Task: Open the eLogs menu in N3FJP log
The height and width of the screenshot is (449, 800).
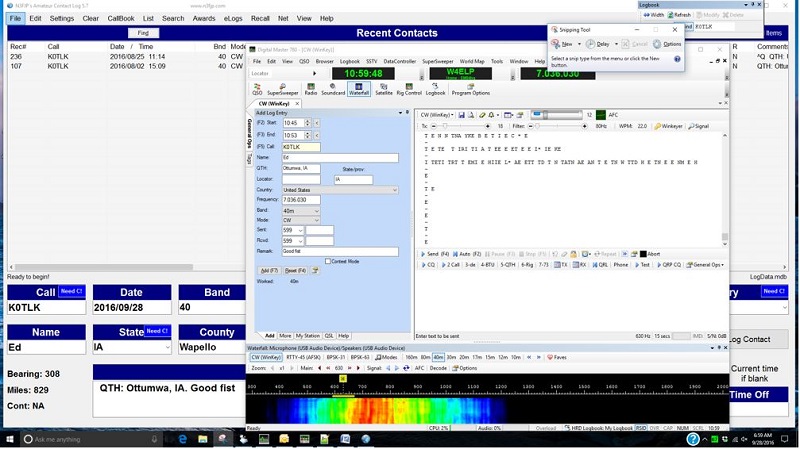Action: click(233, 18)
